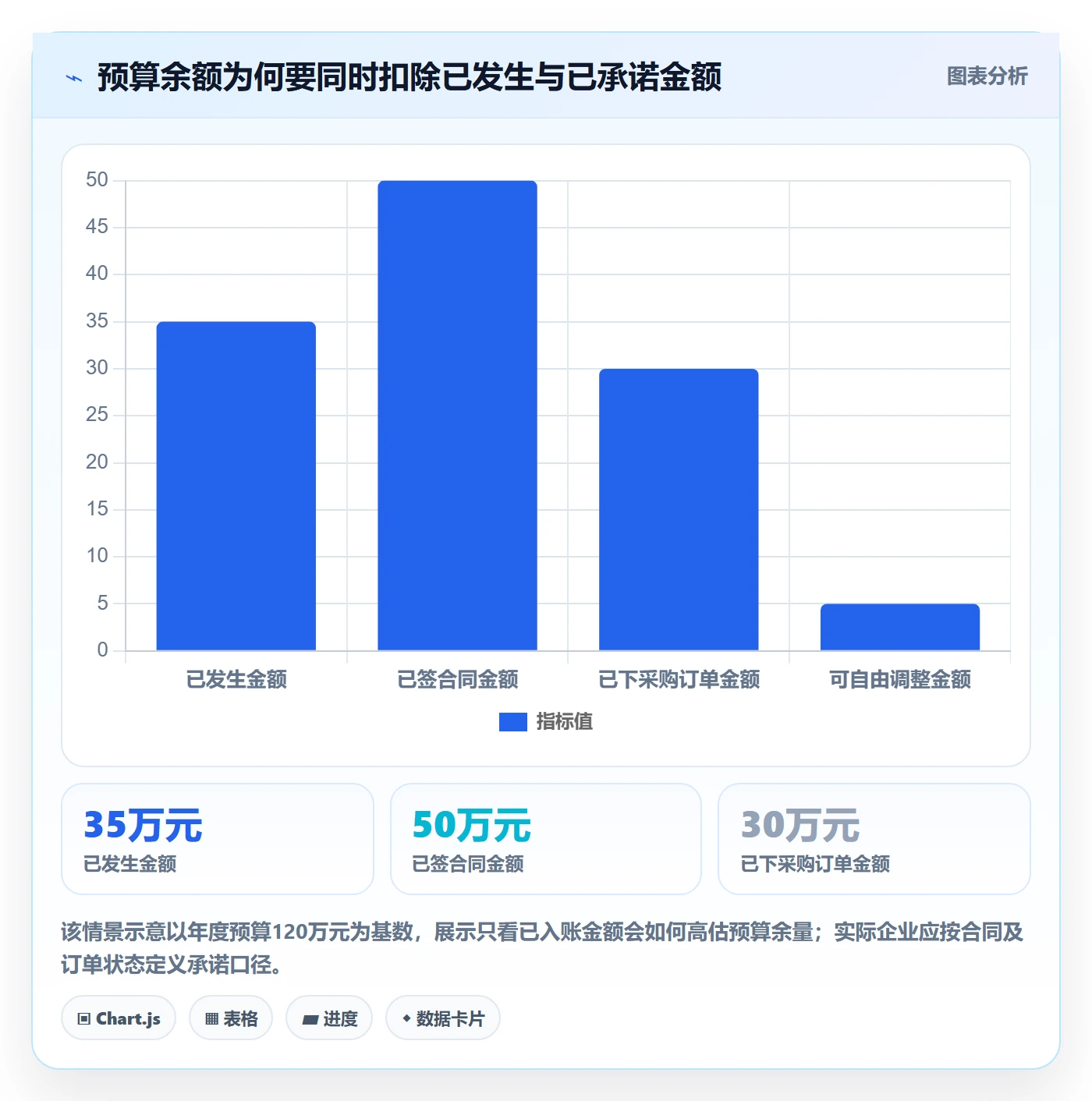Select the 进度 tag
Image resolution: width=1092 pixels, height=1101 pixels.
[x=329, y=1018]
